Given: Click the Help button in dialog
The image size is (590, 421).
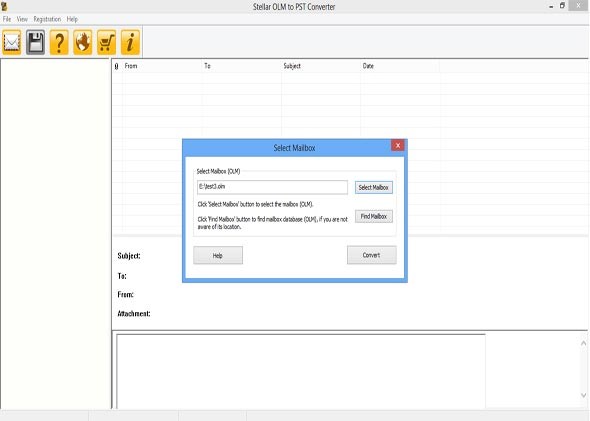Looking at the screenshot, I should pos(218,255).
